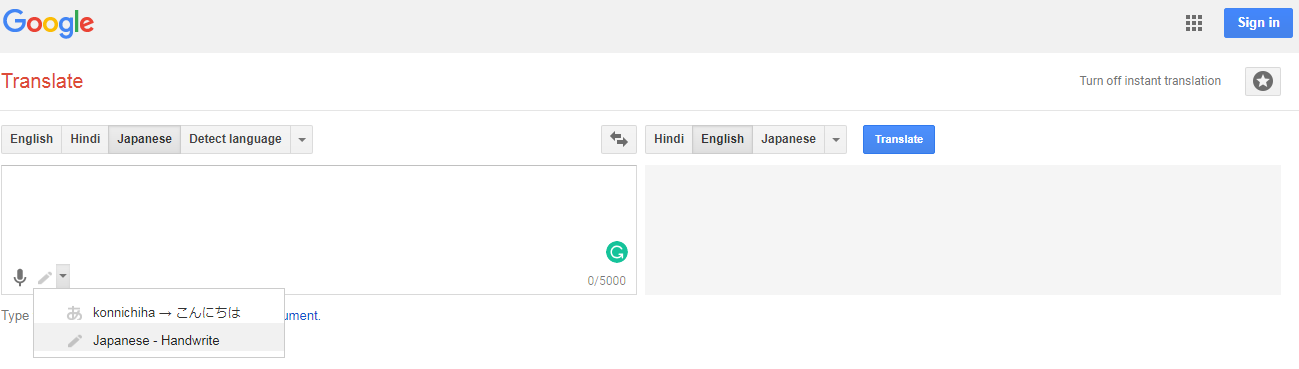
Task: Open the source language list dropdown
Action: click(x=302, y=139)
